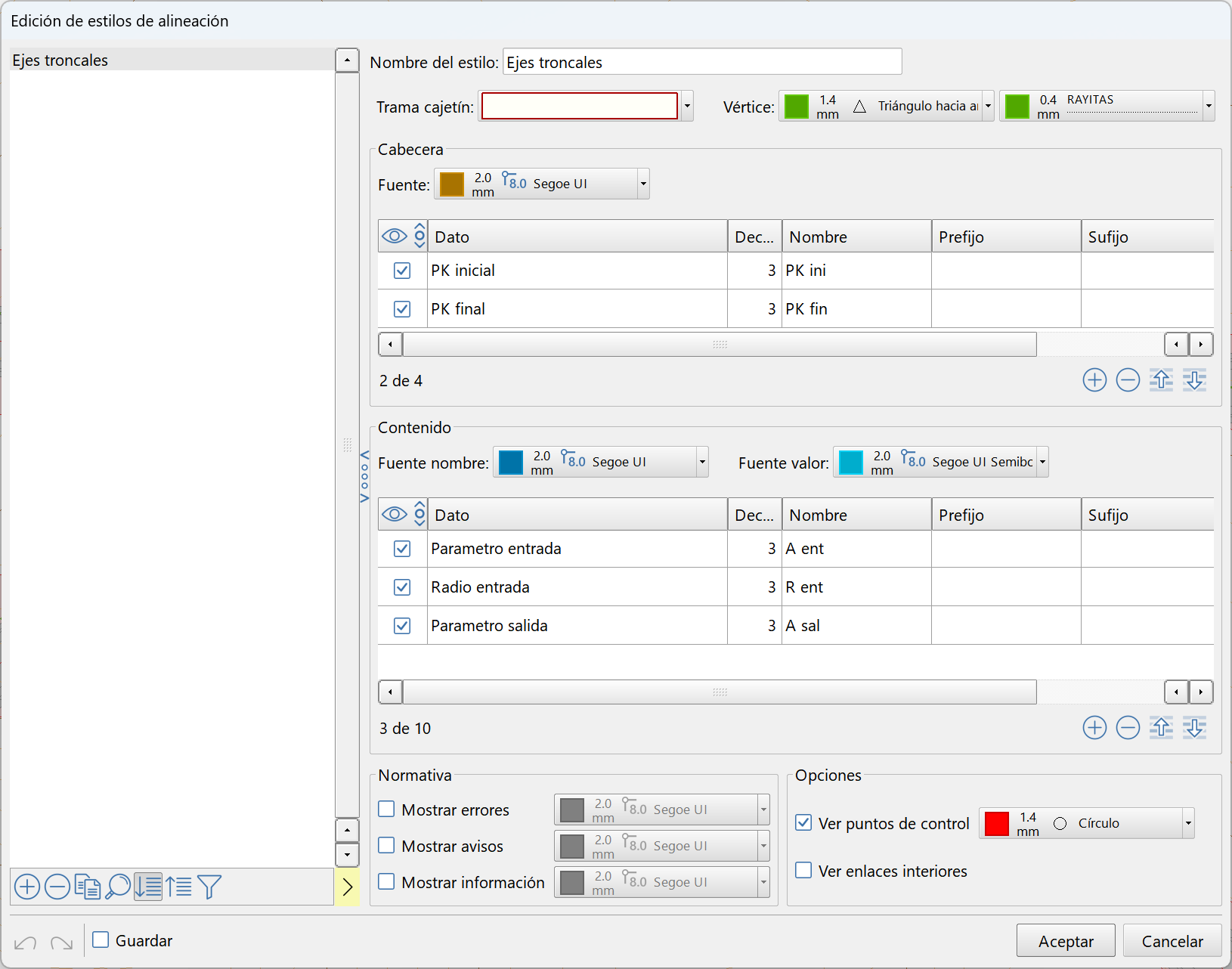This screenshot has height=969, width=1232.
Task: Sort the style list ascending
Action: coord(179,887)
